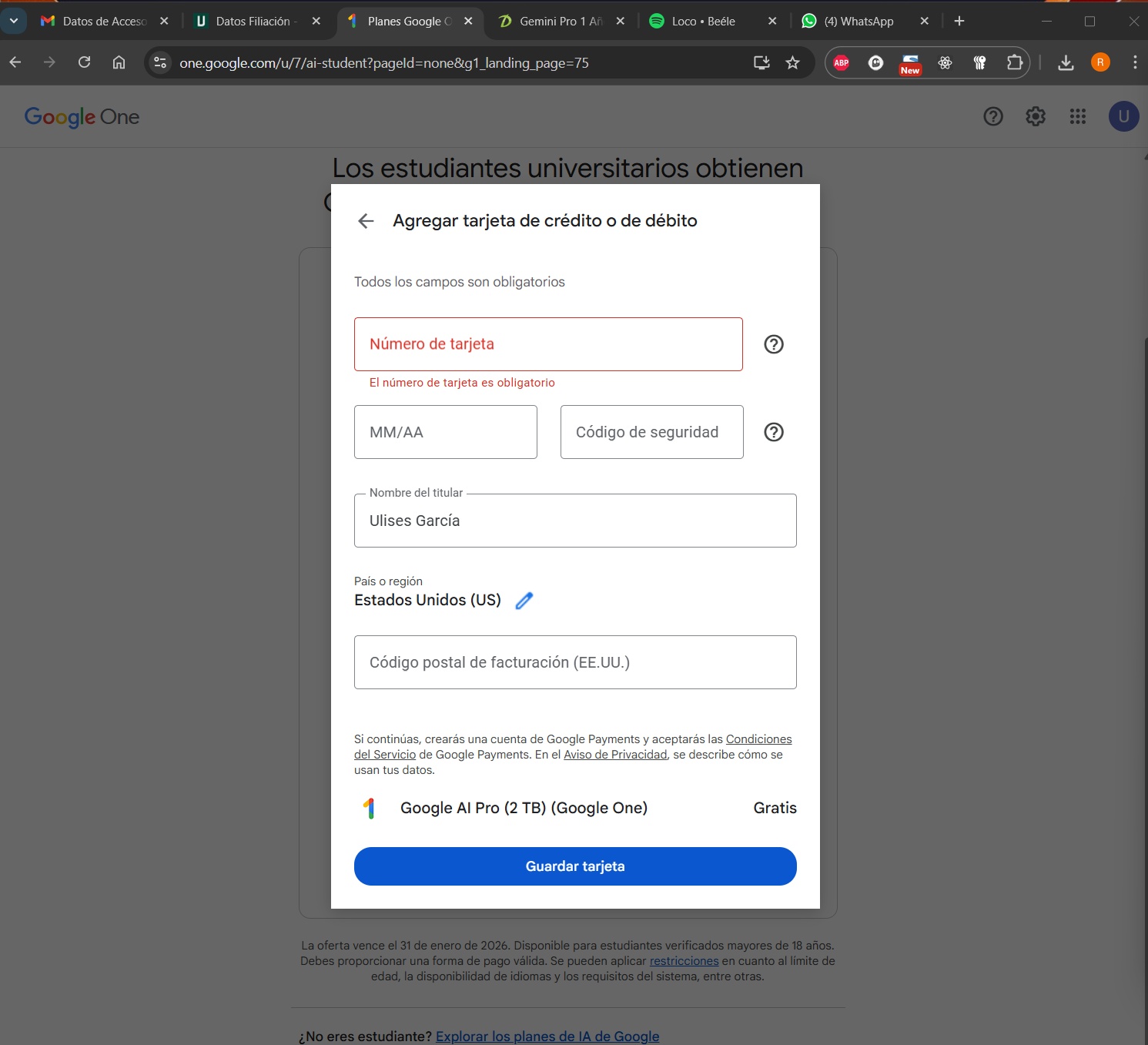Open the Aviso de Privacidad link
Viewport: 1148px width, 1045px height.
coord(615,755)
